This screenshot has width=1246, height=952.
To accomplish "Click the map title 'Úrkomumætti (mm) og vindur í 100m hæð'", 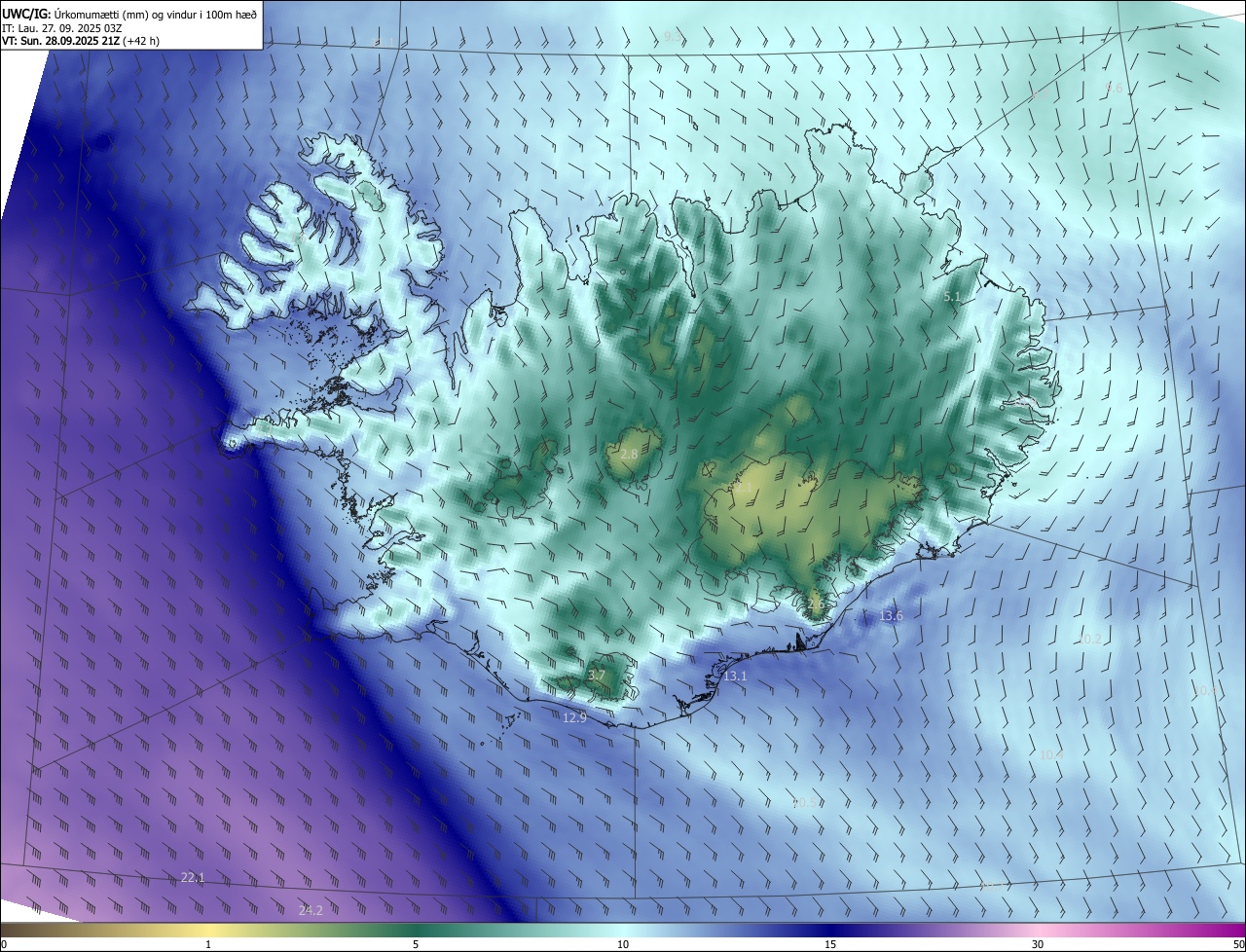I will [x=156, y=13].
